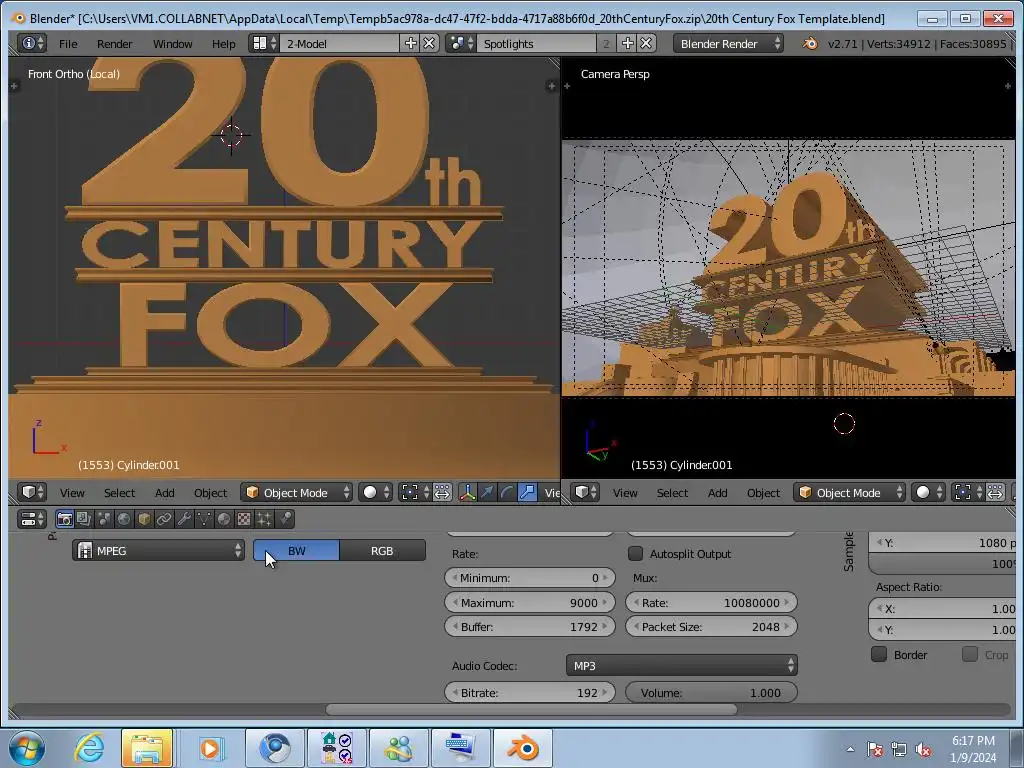The height and width of the screenshot is (768, 1024).
Task: Click the Packet Size field 2048
Action: (x=711, y=627)
